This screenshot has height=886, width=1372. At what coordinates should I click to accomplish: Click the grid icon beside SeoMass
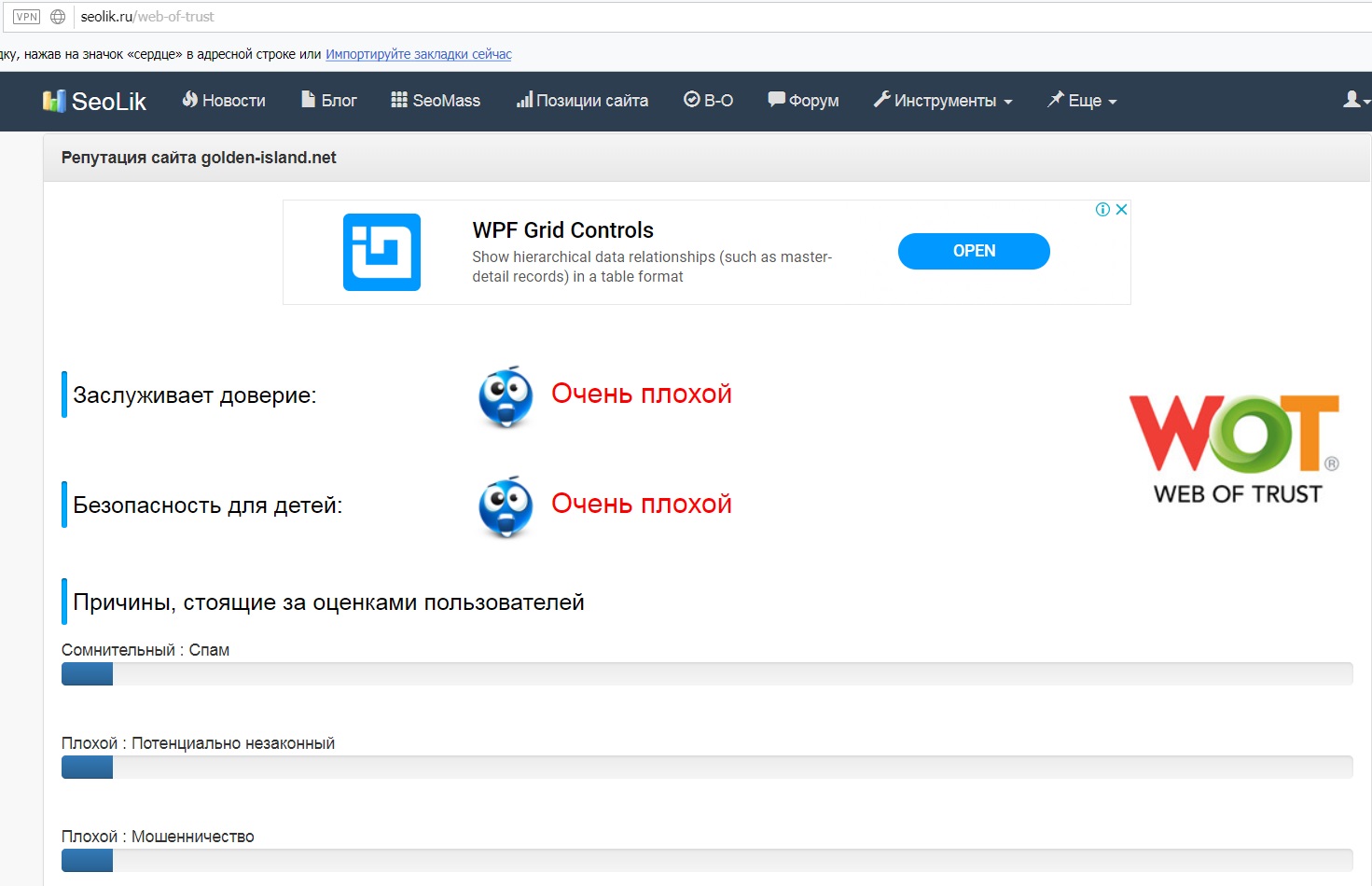pos(399,100)
